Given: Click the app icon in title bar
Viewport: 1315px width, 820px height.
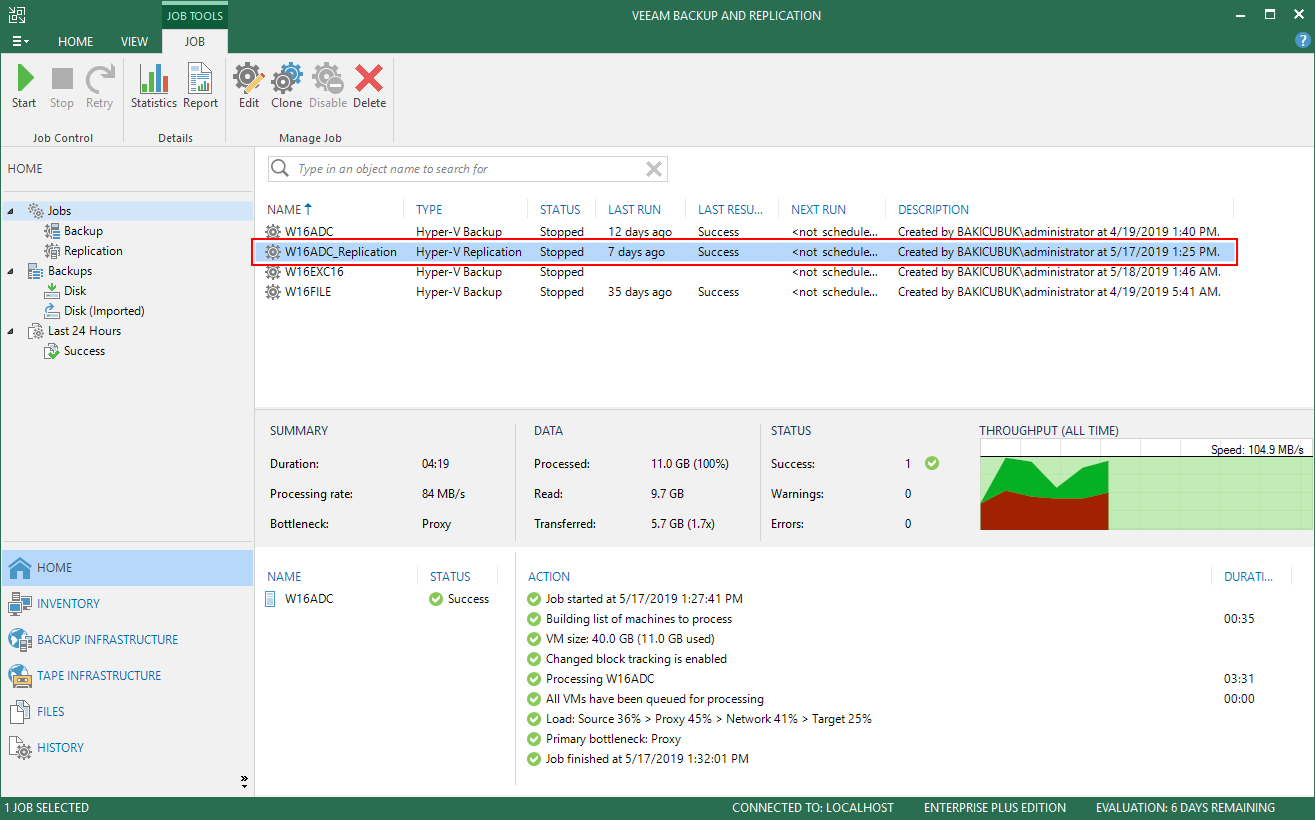Looking at the screenshot, I should click(x=17, y=15).
